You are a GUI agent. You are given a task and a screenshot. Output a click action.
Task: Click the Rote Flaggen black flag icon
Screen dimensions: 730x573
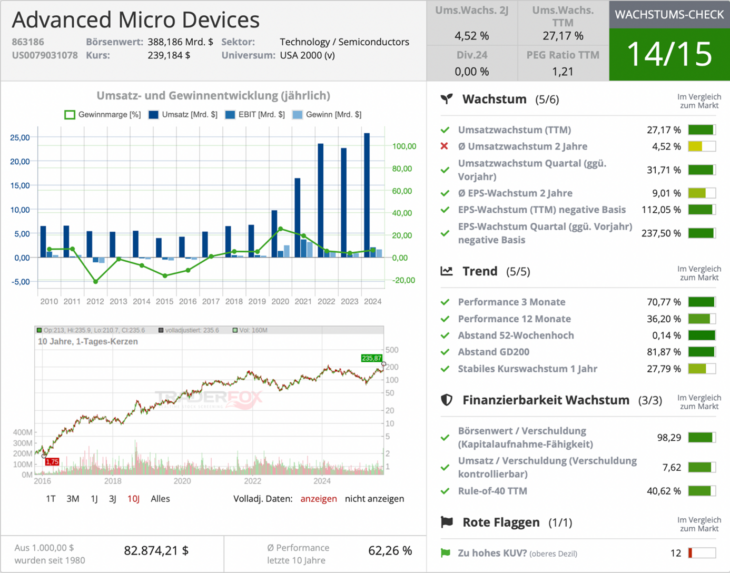[448, 522]
